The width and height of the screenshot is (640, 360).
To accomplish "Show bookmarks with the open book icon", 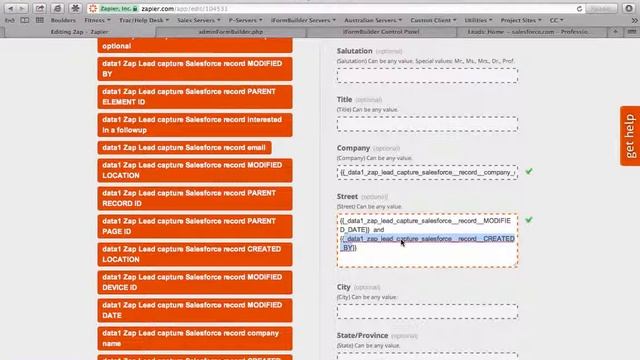I will click(x=24, y=20).
